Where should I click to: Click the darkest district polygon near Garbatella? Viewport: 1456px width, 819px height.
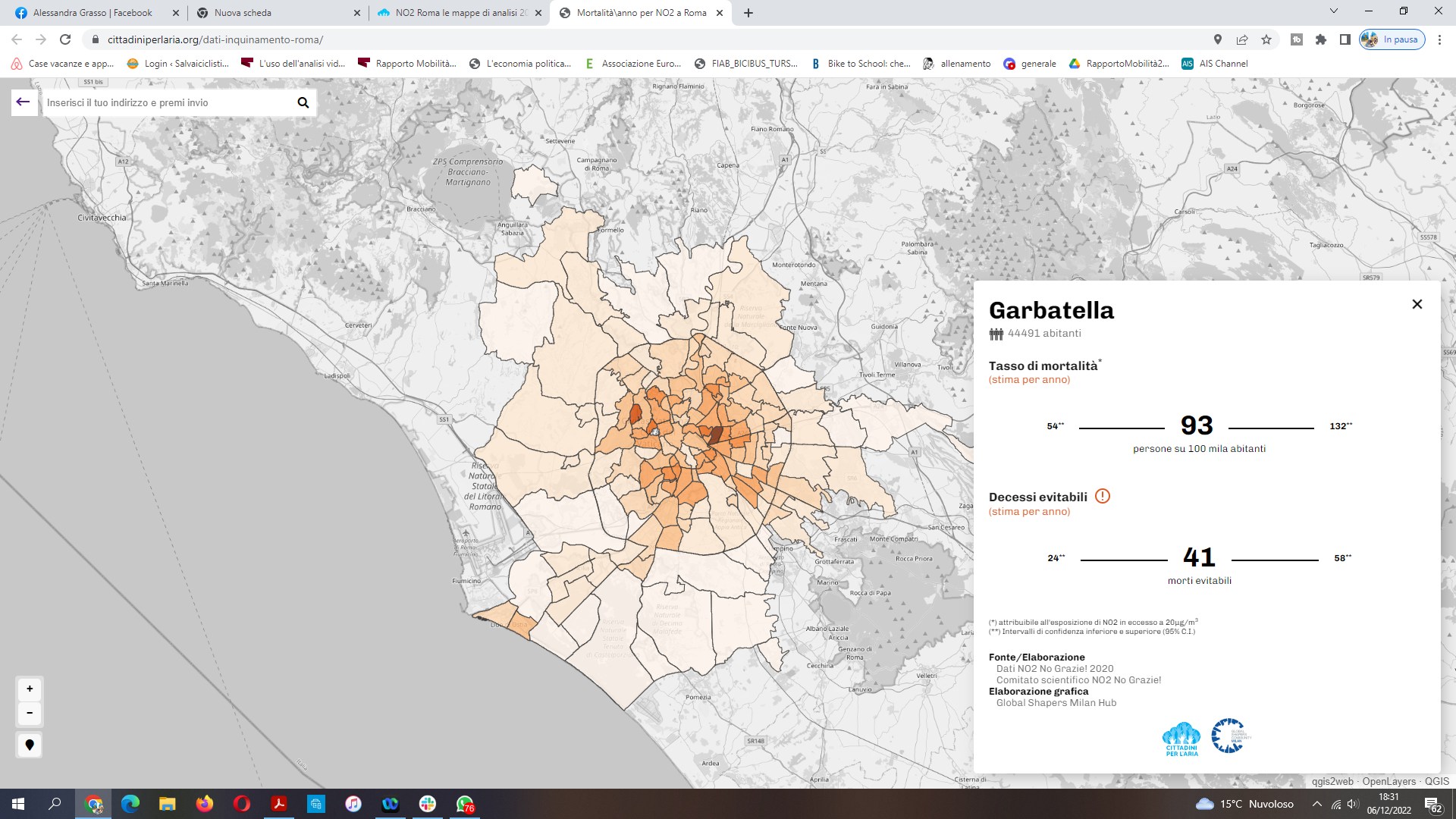coord(716,435)
